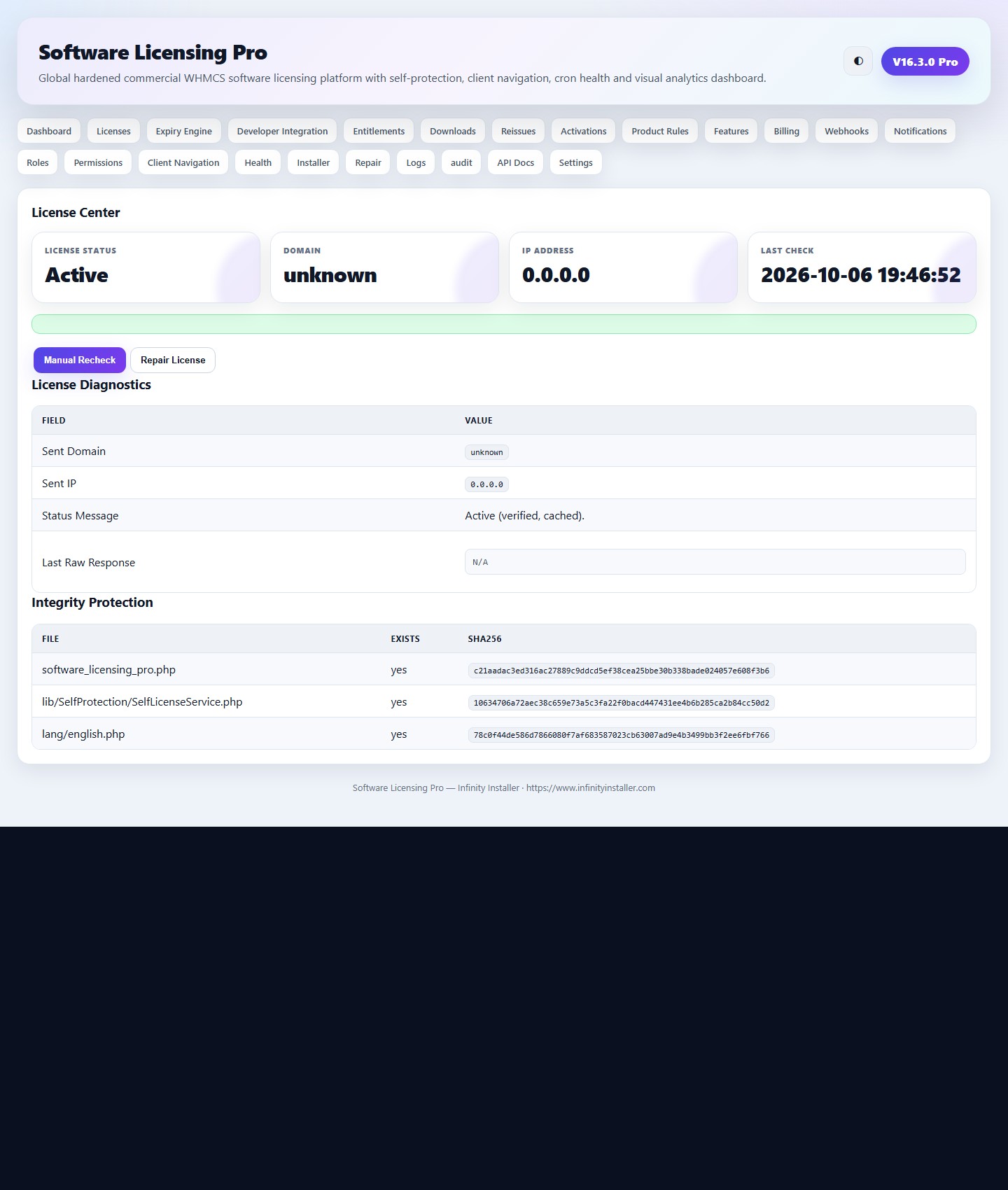The image size is (1008, 1190).
Task: Switch to Client Navigation tab
Action: point(183,162)
